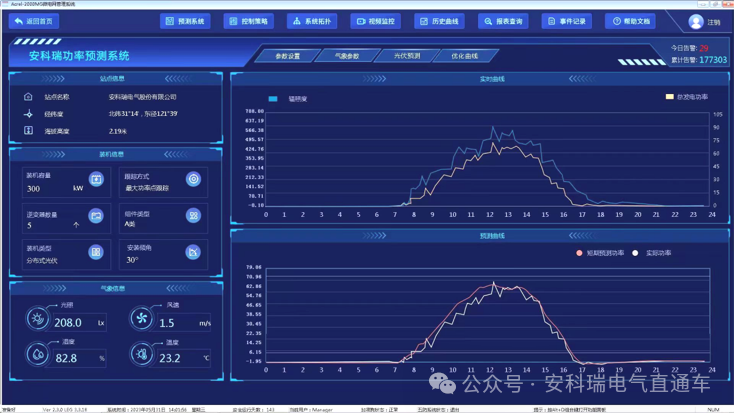This screenshot has height=413, width=734.
Task: Click the humidity droplet icon
Action: click(x=37, y=354)
